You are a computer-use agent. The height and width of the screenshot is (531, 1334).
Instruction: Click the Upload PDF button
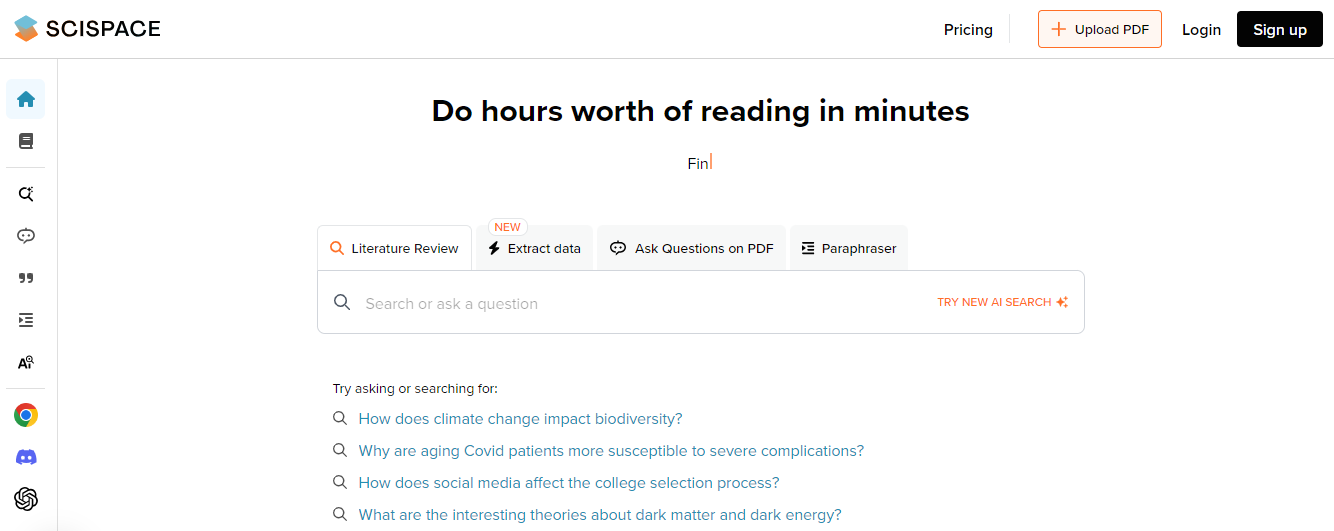[1100, 29]
